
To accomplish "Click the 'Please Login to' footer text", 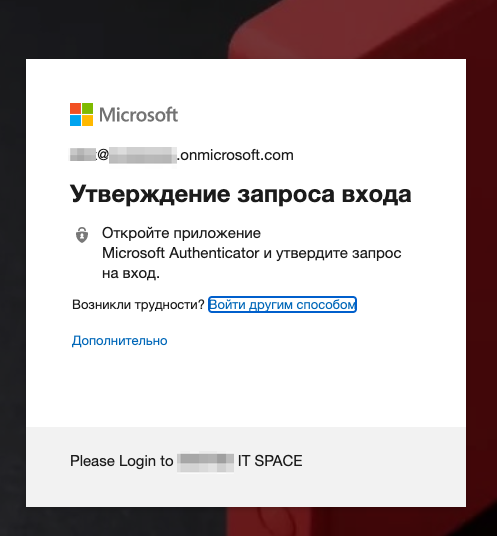I will (x=122, y=461).
